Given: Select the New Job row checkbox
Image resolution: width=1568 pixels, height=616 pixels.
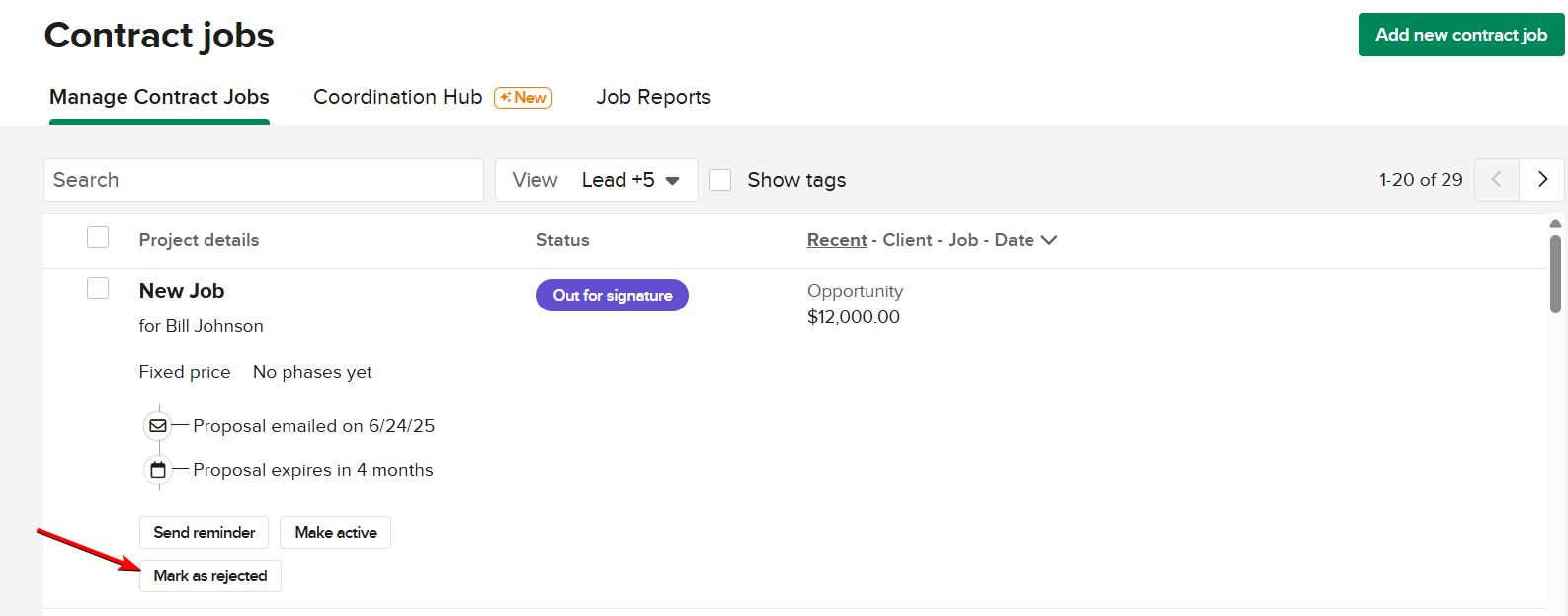Looking at the screenshot, I should (x=98, y=288).
